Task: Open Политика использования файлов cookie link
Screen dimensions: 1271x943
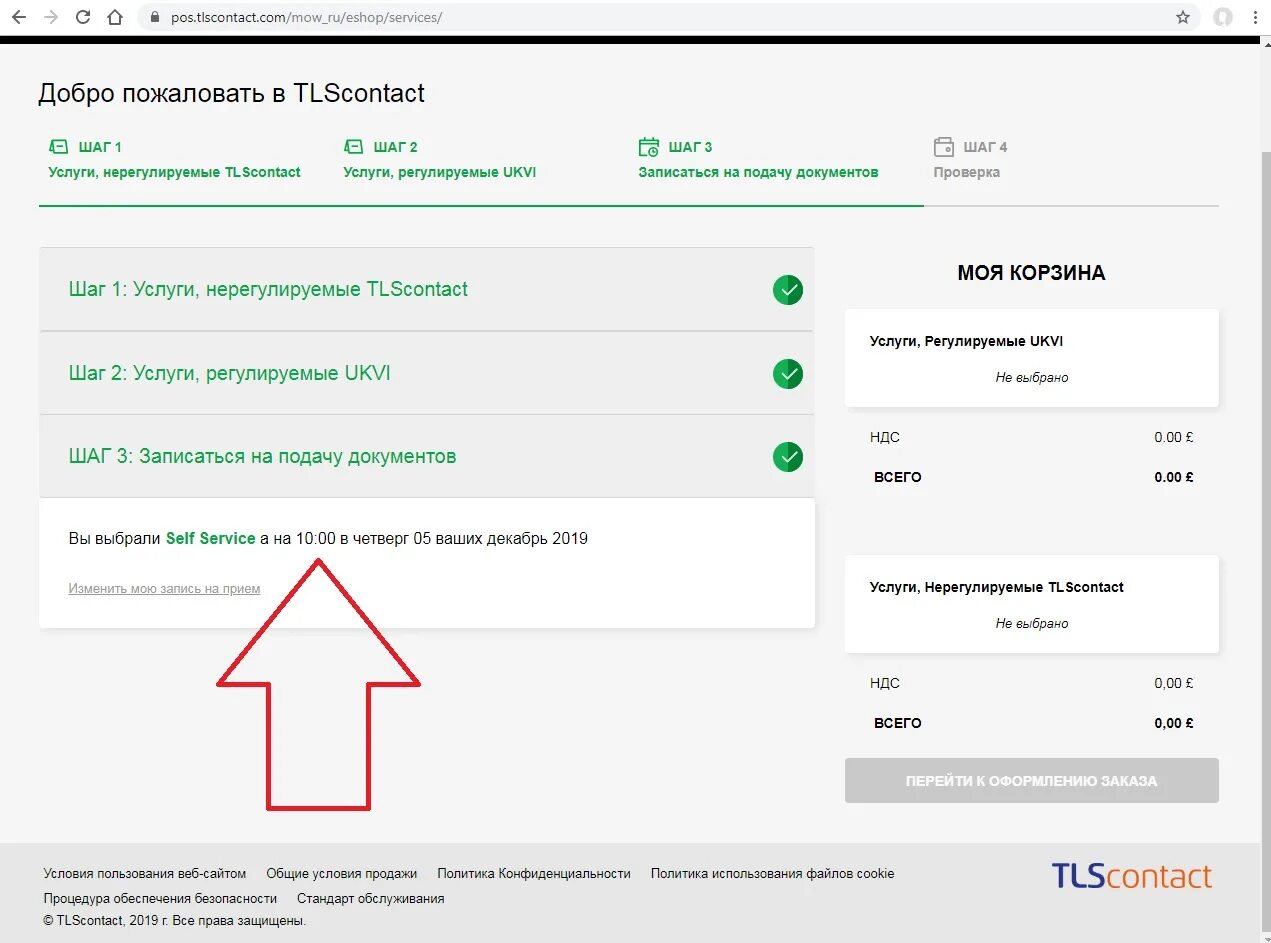Action: (x=773, y=874)
